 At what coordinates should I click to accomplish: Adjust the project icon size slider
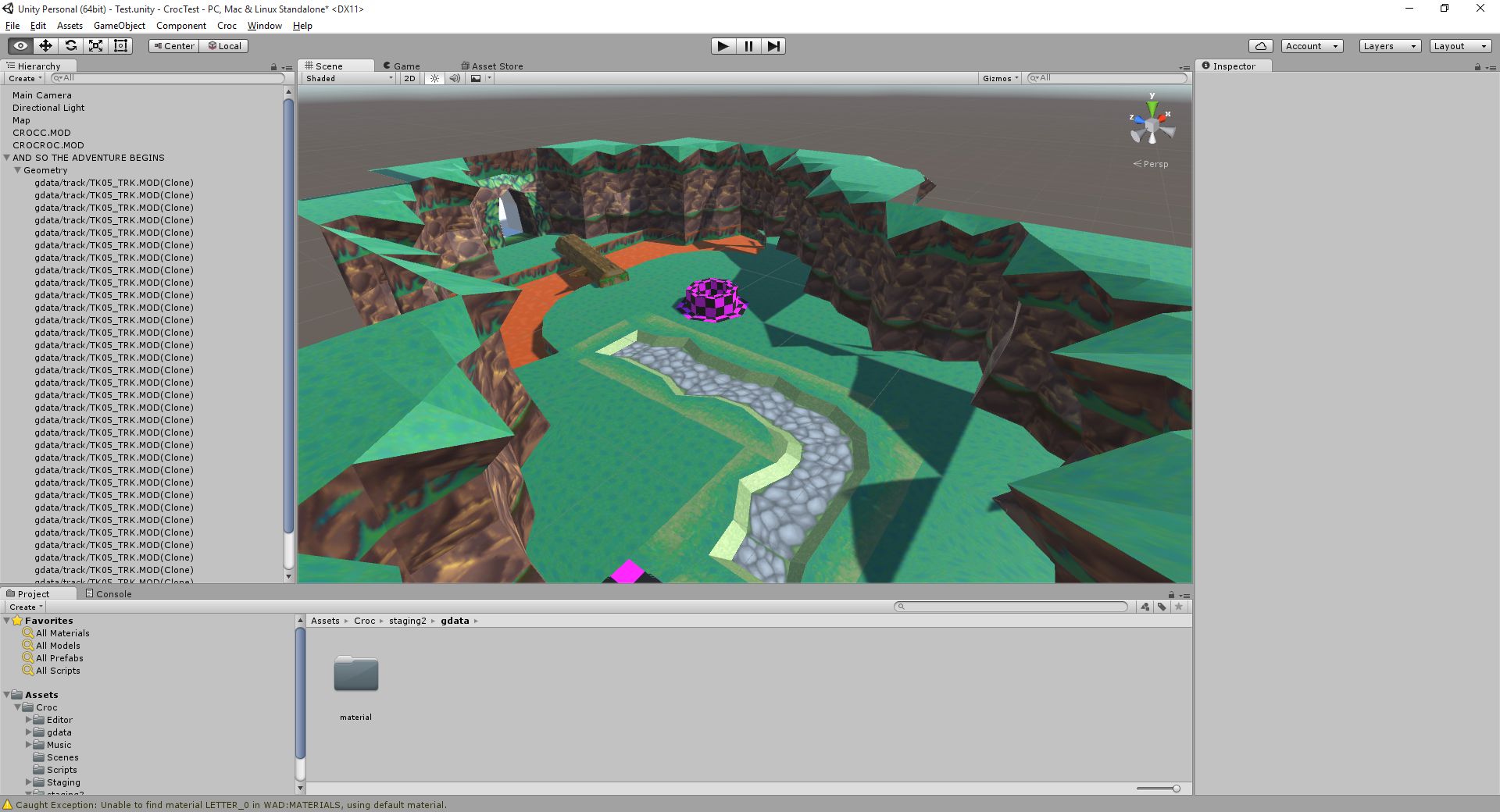tap(1158, 789)
